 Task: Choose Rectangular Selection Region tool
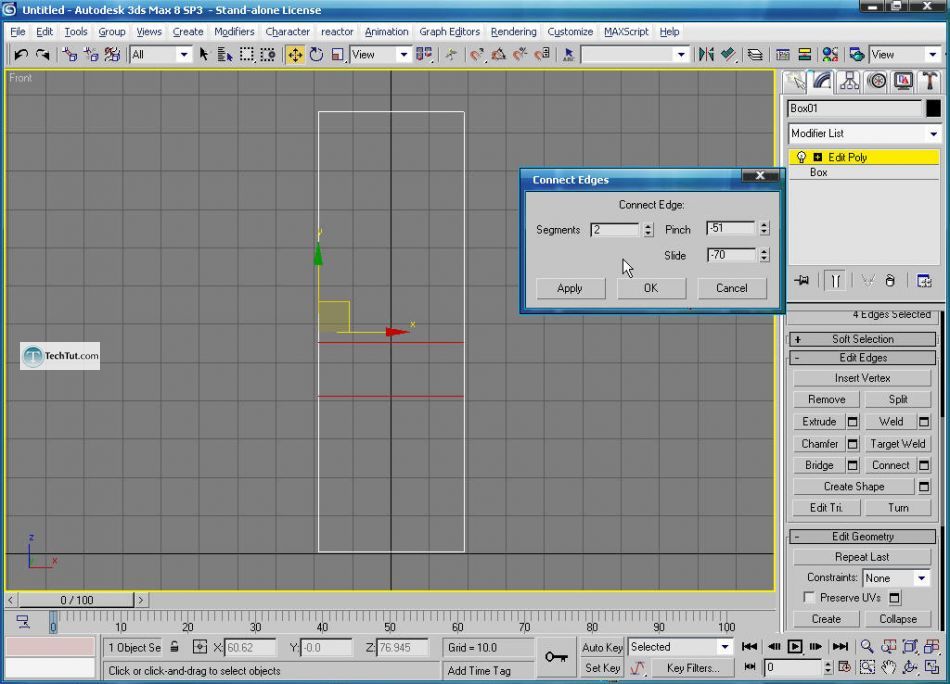[x=247, y=55]
